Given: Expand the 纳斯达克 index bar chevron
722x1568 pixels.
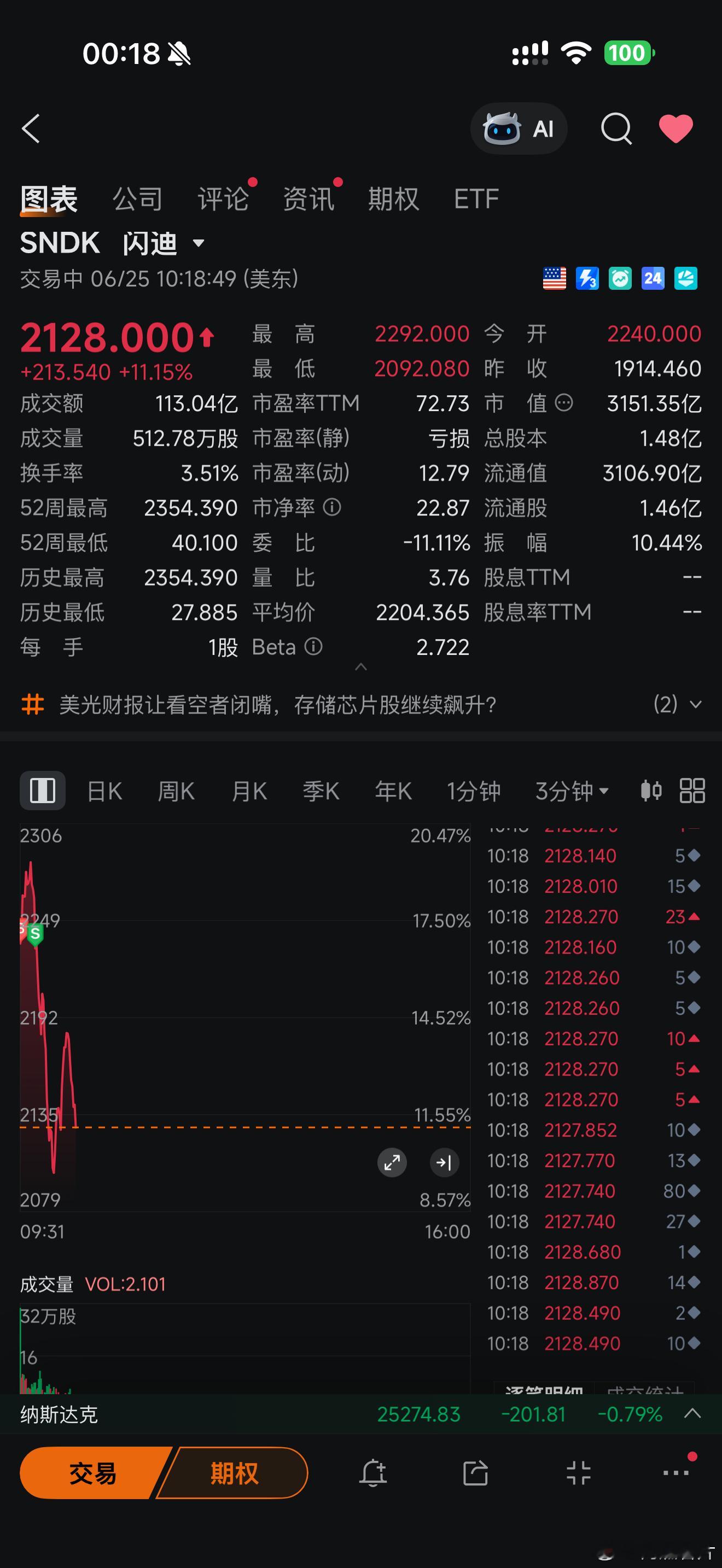Looking at the screenshot, I should pyautogui.click(x=692, y=1413).
